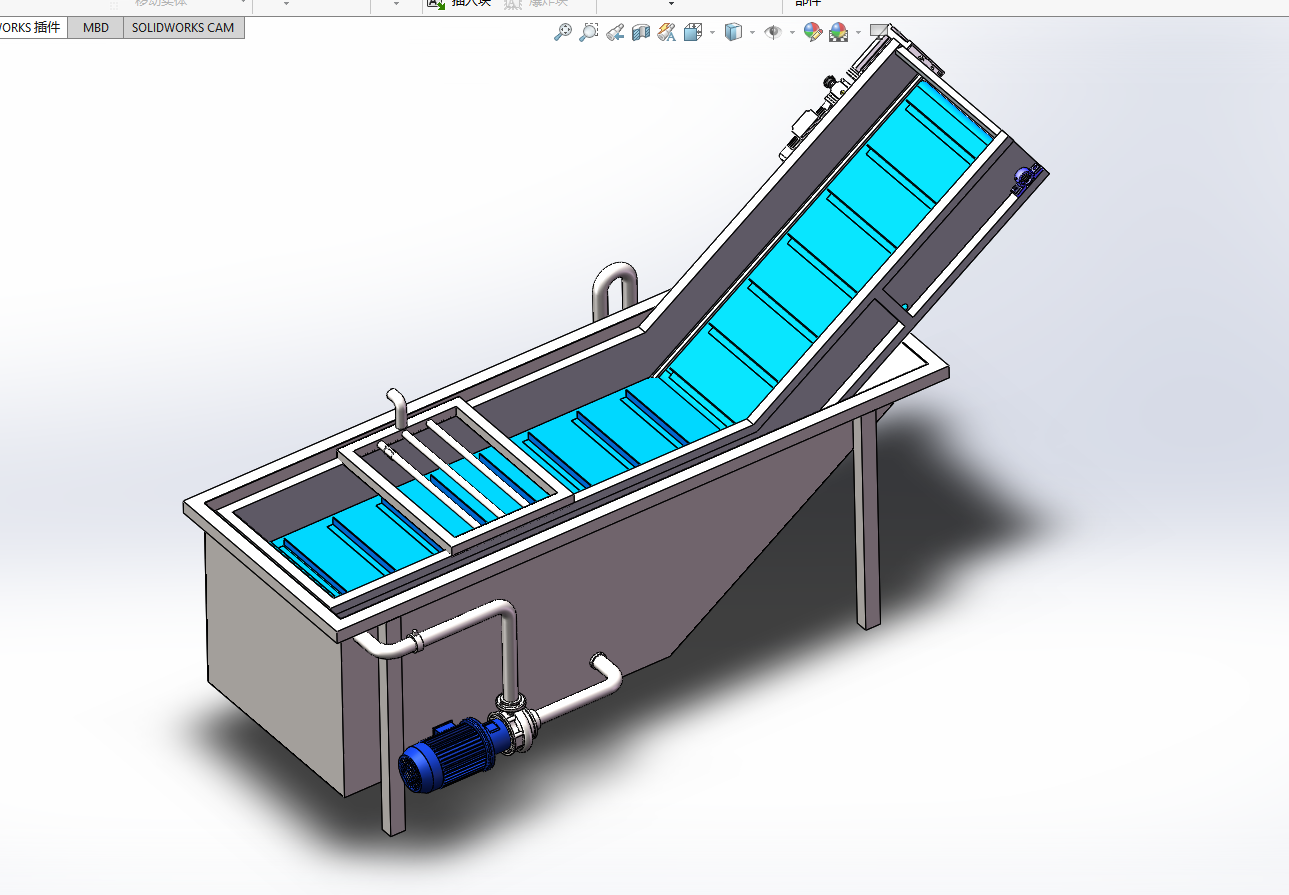Screen dimensions: 1289x895
Task: Open the View Settings monitor icon
Action: [x=879, y=30]
